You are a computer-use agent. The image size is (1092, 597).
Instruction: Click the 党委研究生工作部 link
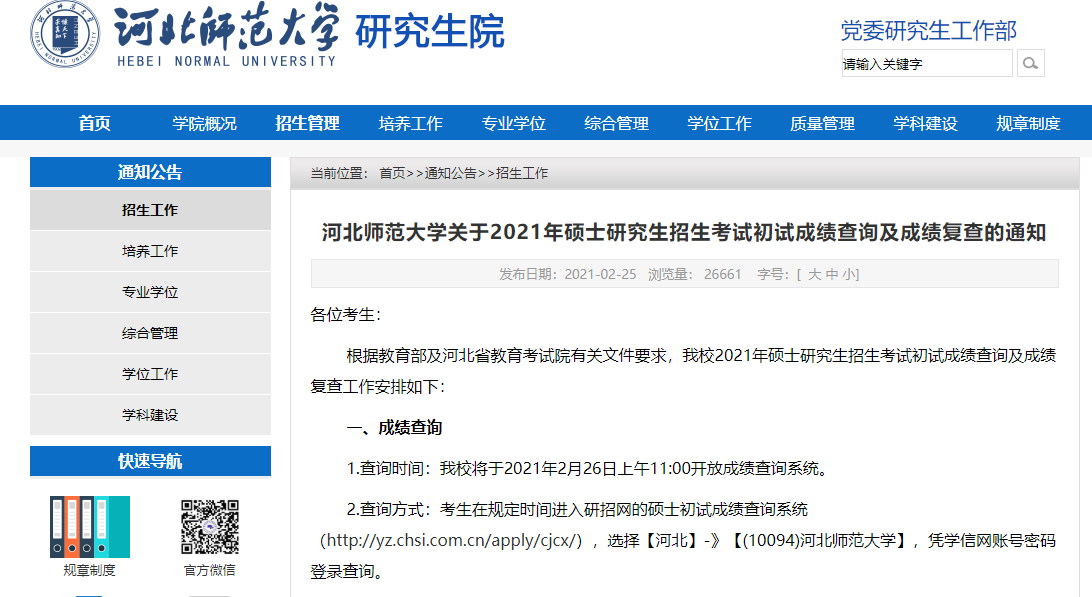pos(928,31)
